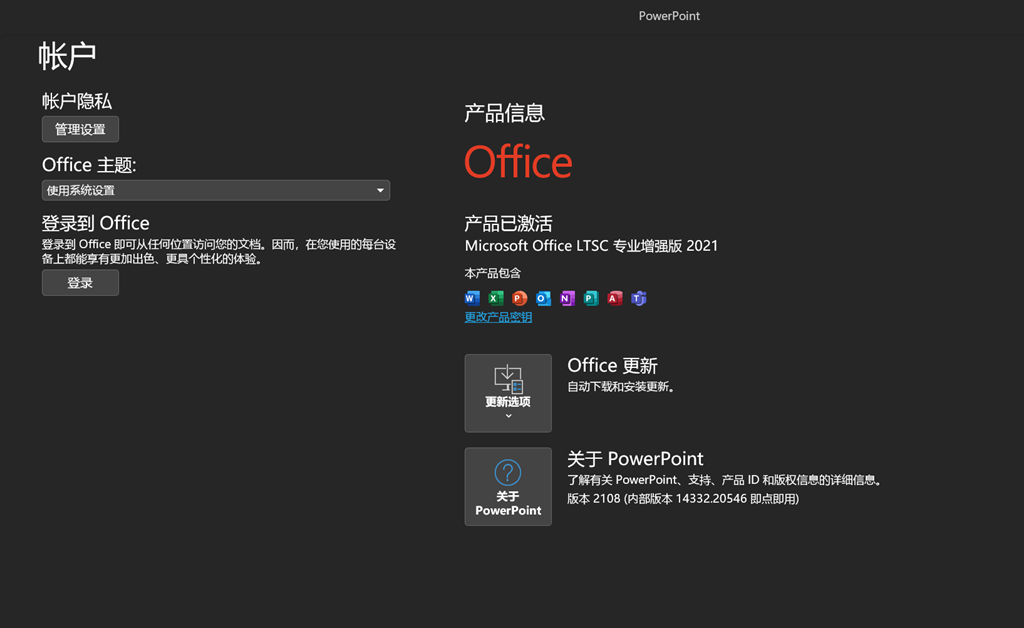Click the Outlook app icon
The height and width of the screenshot is (628, 1024).
click(x=543, y=298)
